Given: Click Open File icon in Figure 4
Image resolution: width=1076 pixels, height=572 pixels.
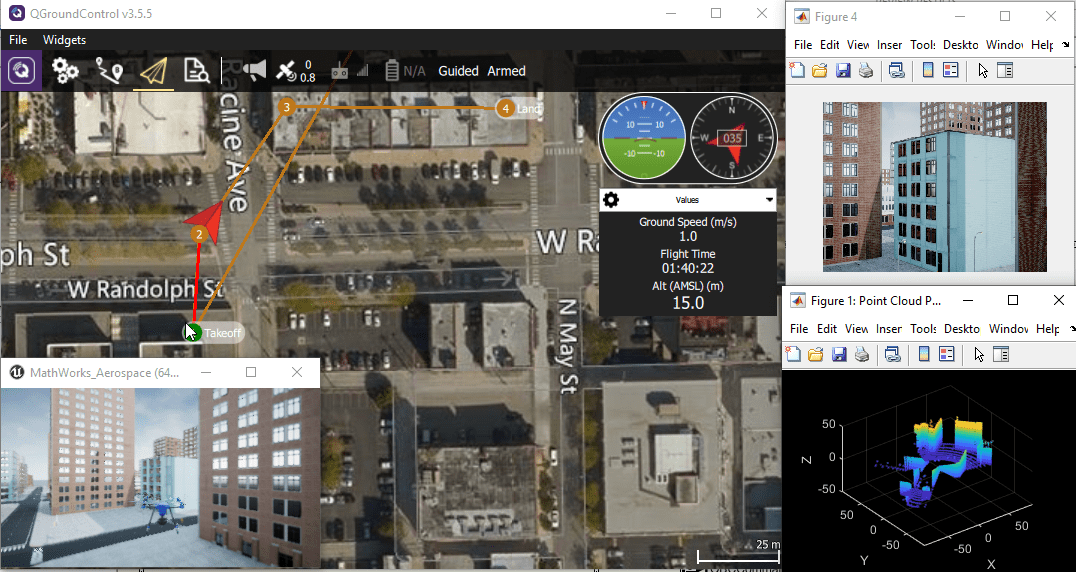Looking at the screenshot, I should click(x=820, y=71).
